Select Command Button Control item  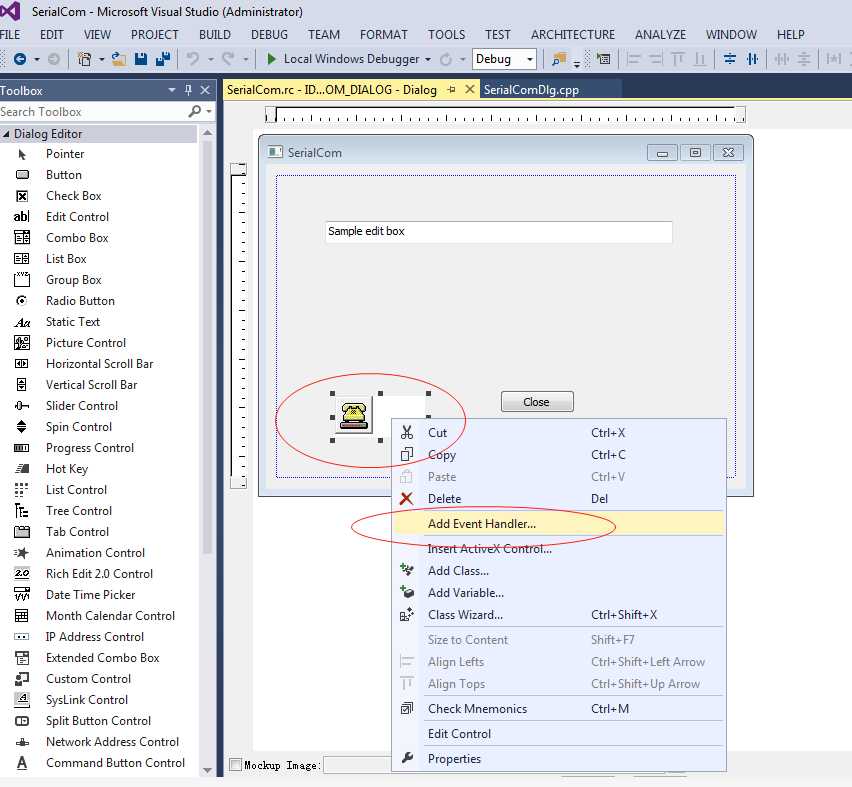point(98,763)
